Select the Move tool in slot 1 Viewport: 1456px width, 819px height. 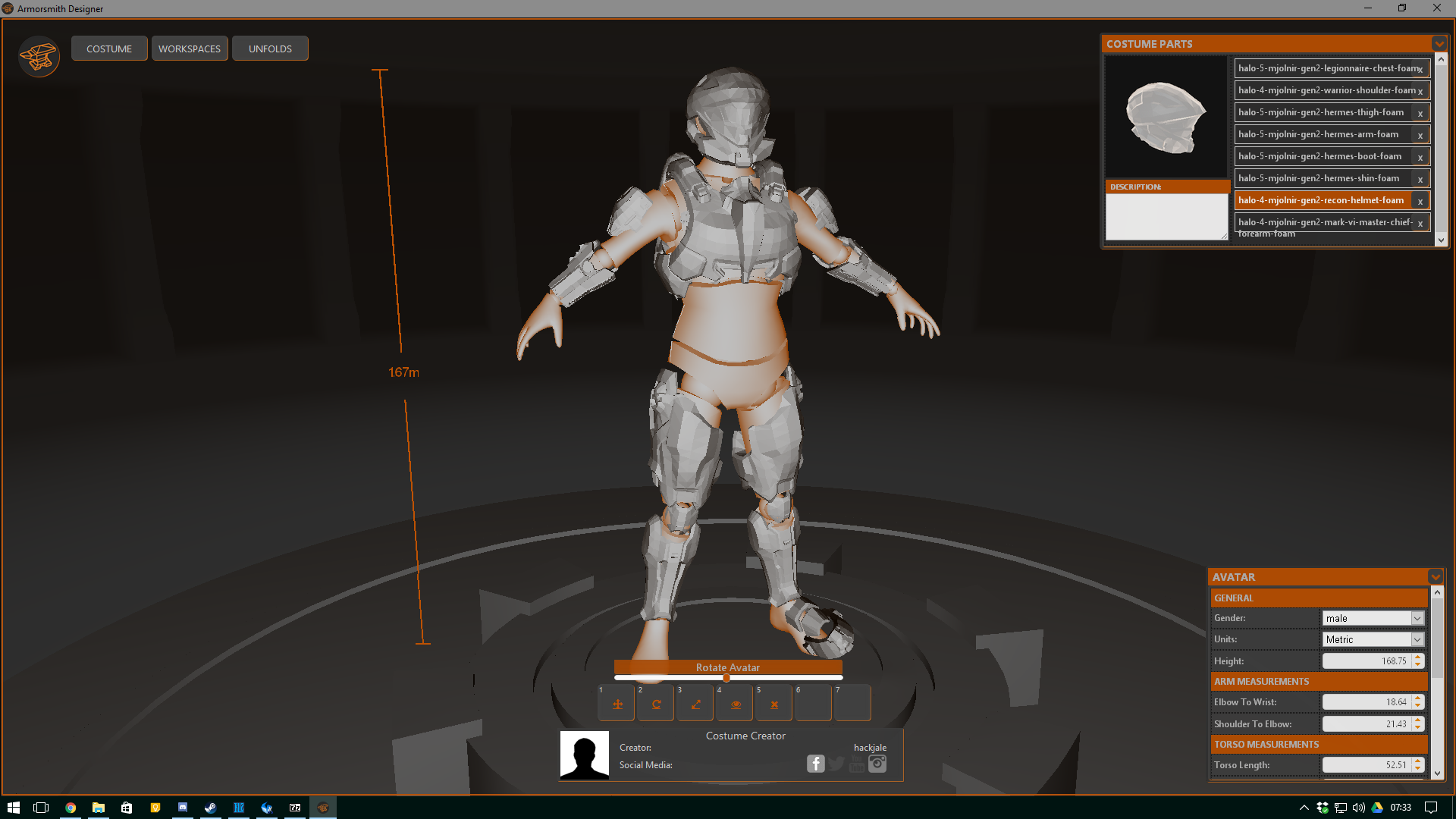tap(617, 704)
